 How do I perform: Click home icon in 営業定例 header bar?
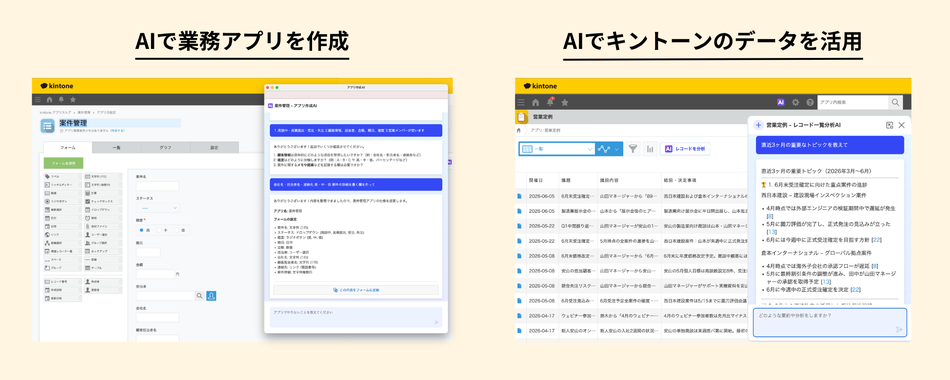tap(535, 102)
